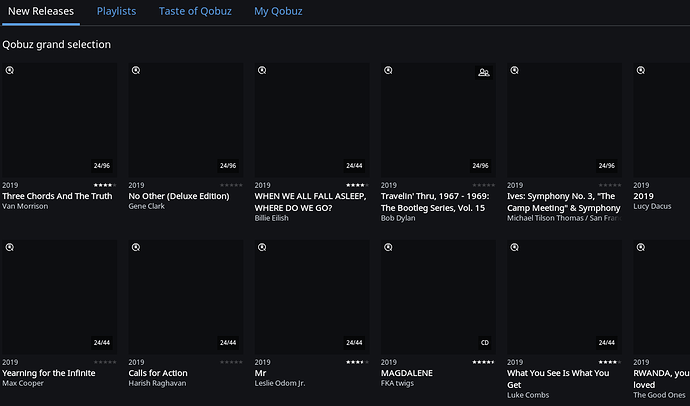Click the 24/96 badge on Ives Symphony cover
Image resolution: width=690 pixels, height=406 pixels.
pos(606,166)
